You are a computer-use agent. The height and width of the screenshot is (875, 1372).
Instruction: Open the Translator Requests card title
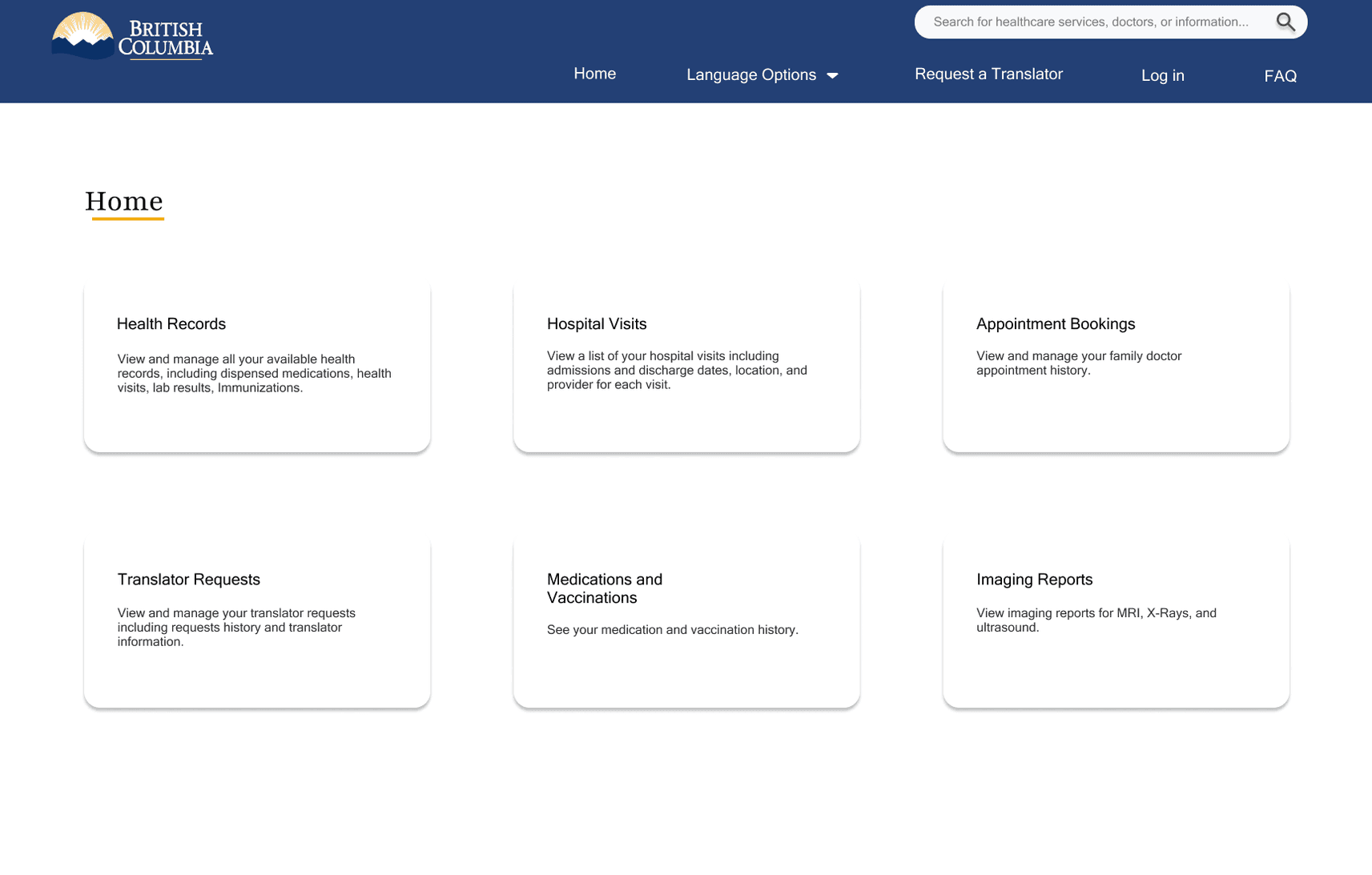[189, 580]
